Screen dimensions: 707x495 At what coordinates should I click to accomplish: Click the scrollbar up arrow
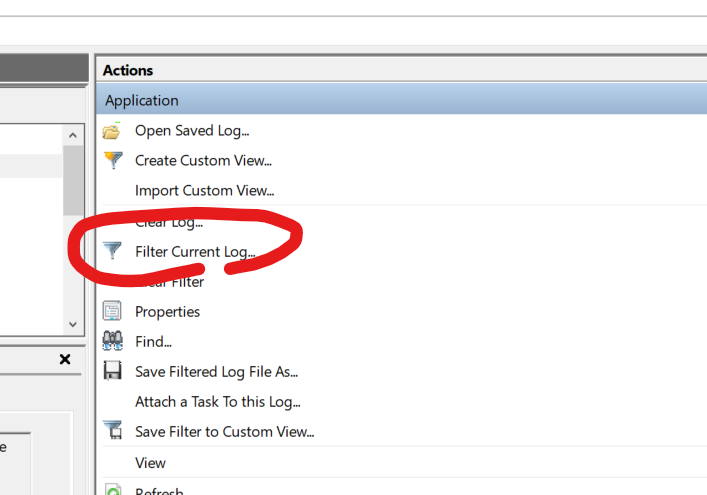tap(73, 135)
